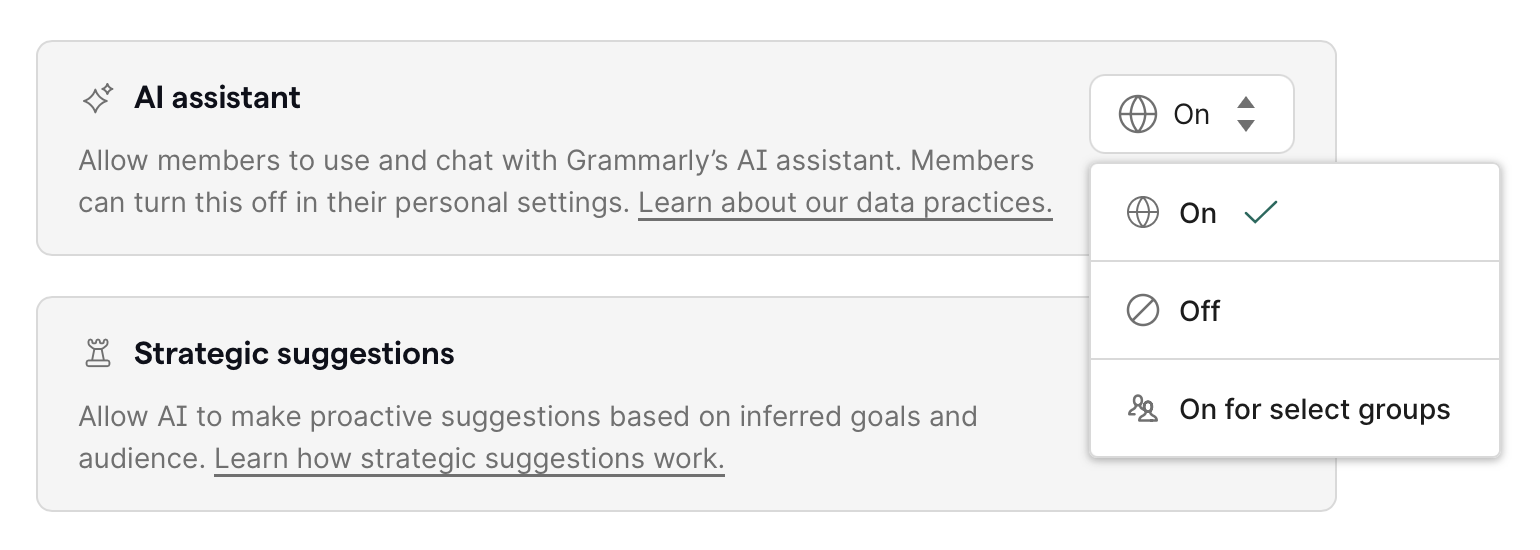Image resolution: width=1540 pixels, height=550 pixels.
Task: Click the green checkmark next to On
Action: [x=1260, y=213]
